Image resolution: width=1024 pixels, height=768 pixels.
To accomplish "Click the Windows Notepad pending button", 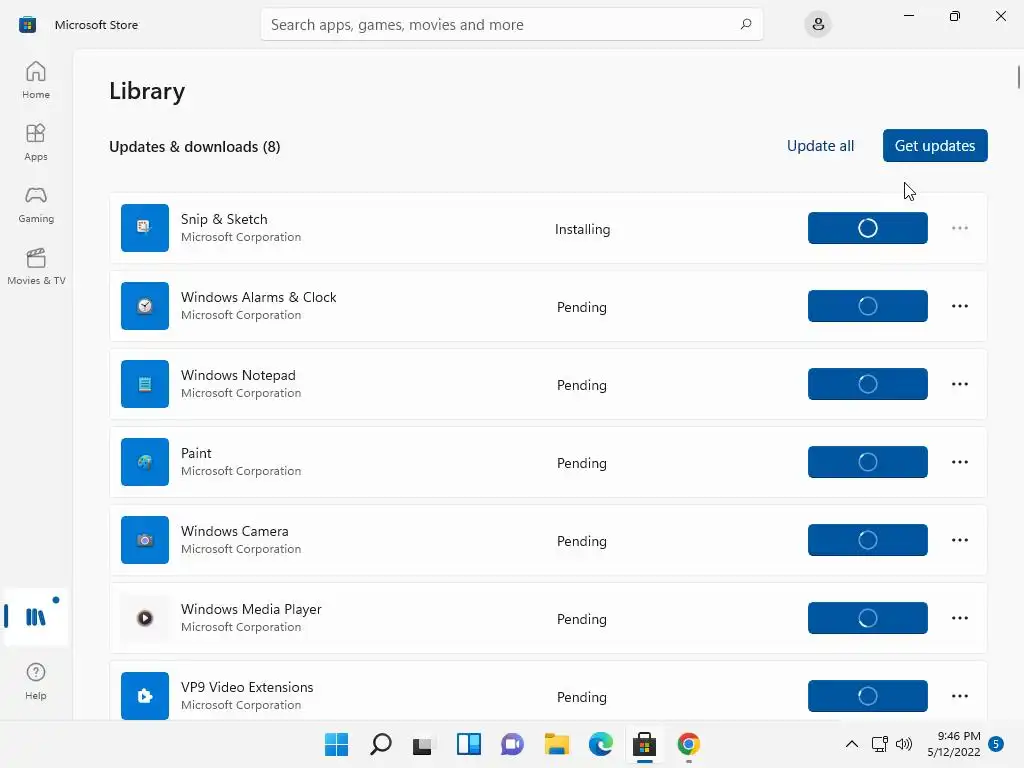I will [867, 384].
